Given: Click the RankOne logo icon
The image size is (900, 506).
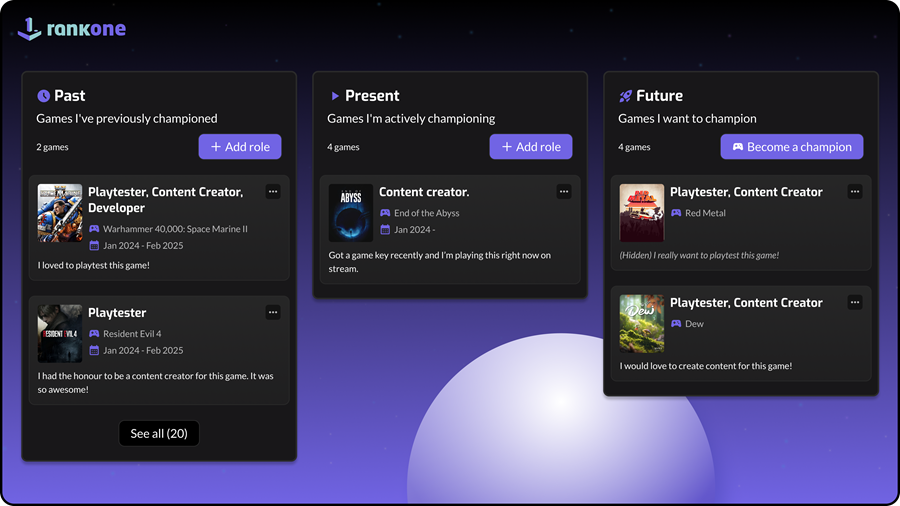Looking at the screenshot, I should (30, 29).
